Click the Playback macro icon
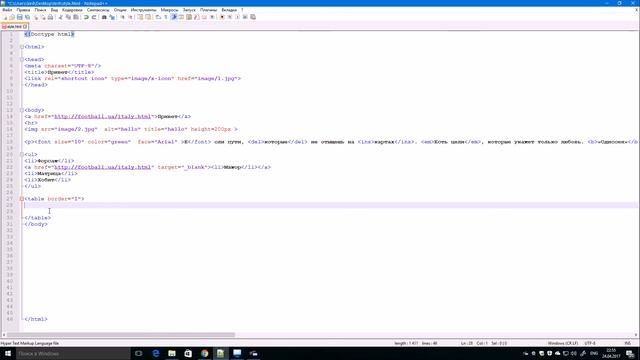This screenshot has height=360, width=640. (238, 17)
